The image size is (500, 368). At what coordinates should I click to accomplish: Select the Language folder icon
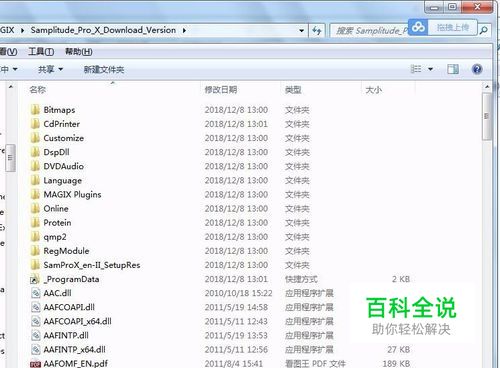(35, 180)
